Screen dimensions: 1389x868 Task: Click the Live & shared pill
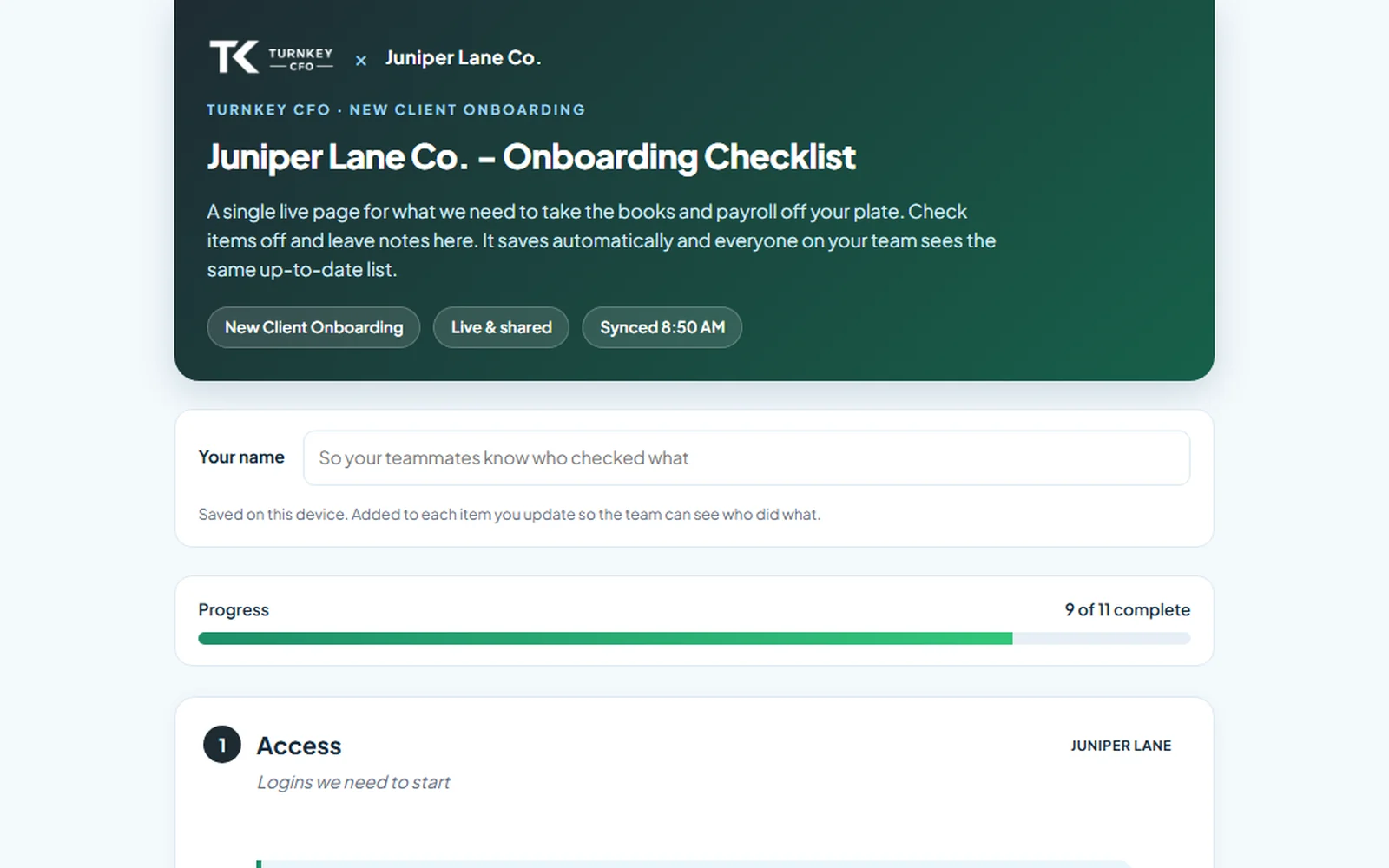pos(501,327)
